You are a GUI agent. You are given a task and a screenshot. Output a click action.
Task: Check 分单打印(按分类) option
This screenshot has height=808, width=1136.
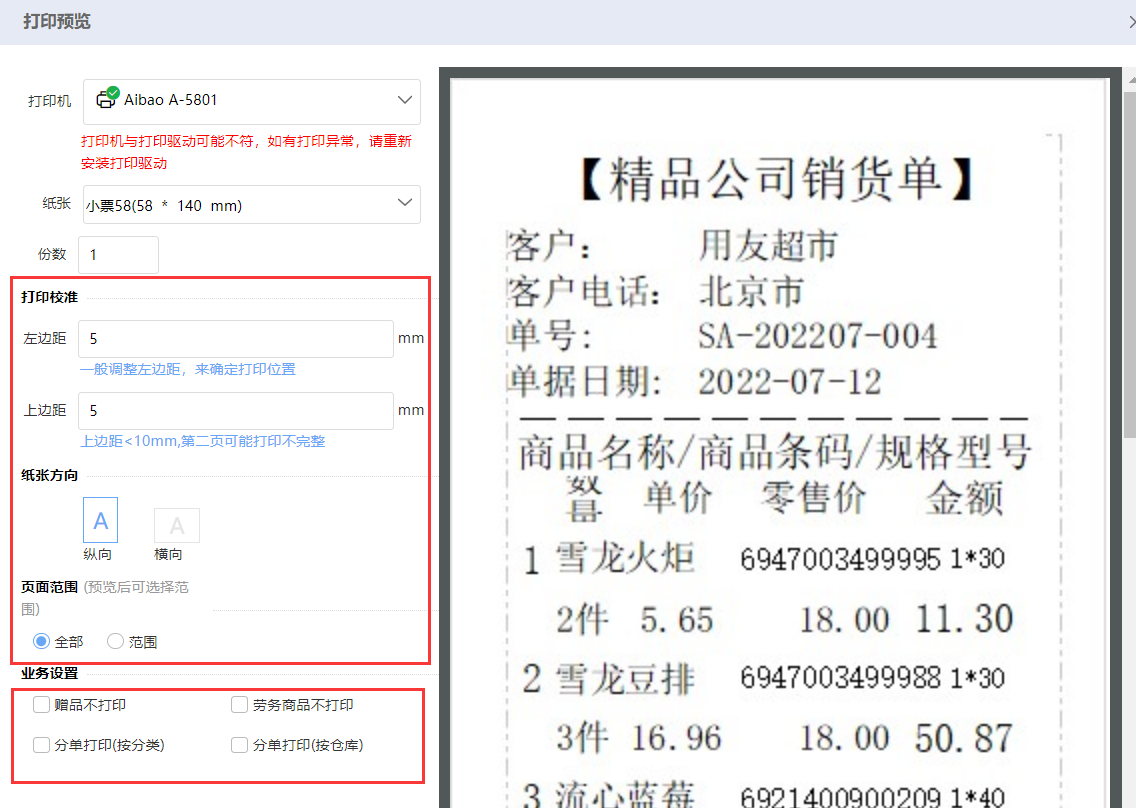pos(42,745)
